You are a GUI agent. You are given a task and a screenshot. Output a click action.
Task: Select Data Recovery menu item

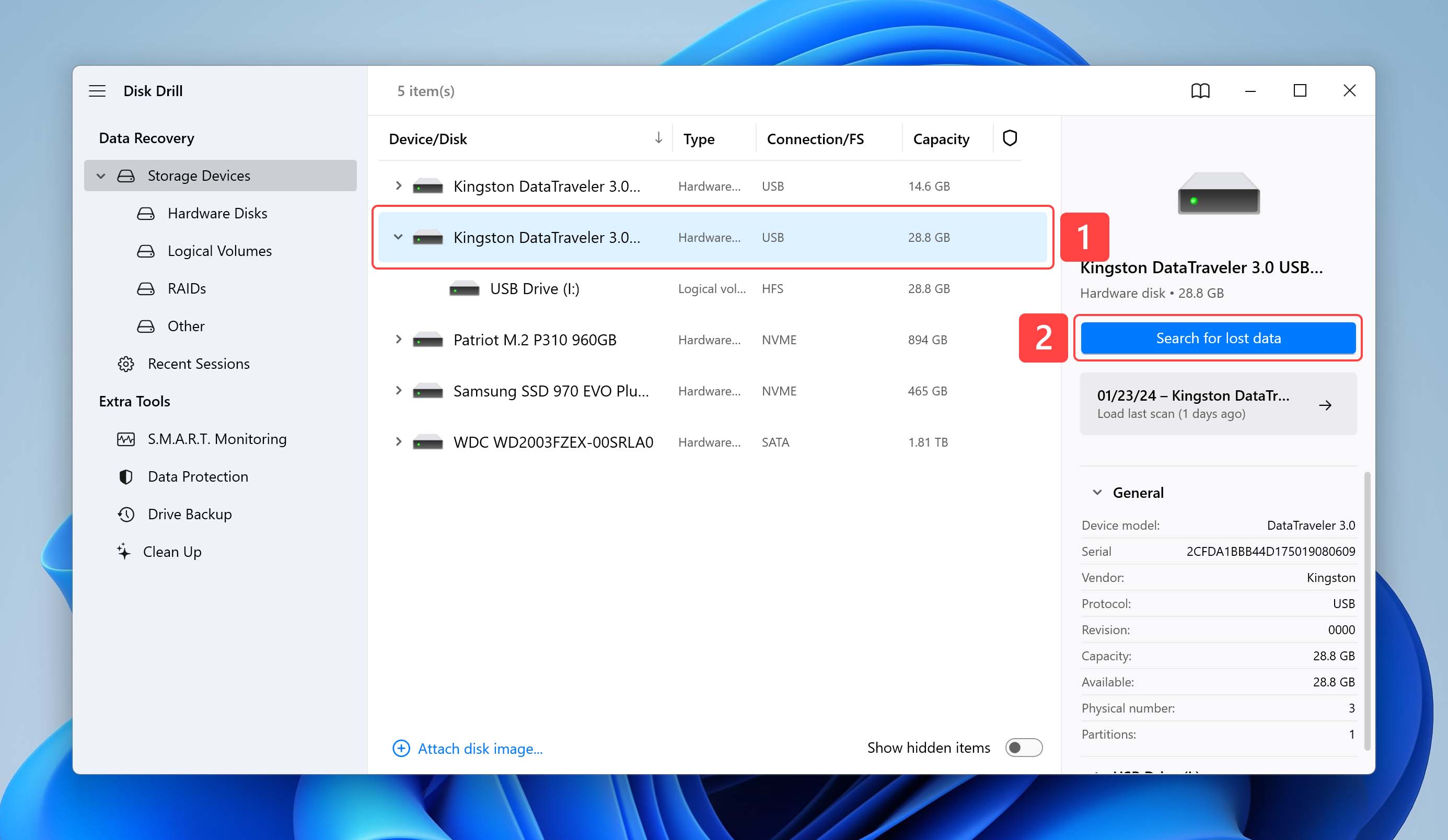(x=147, y=137)
